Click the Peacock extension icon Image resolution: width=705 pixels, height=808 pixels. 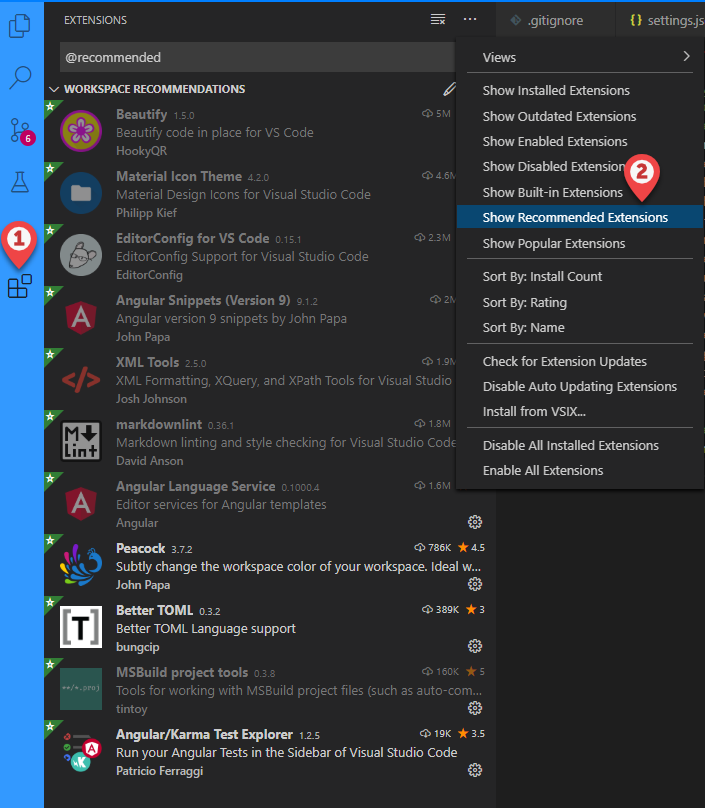click(81, 565)
